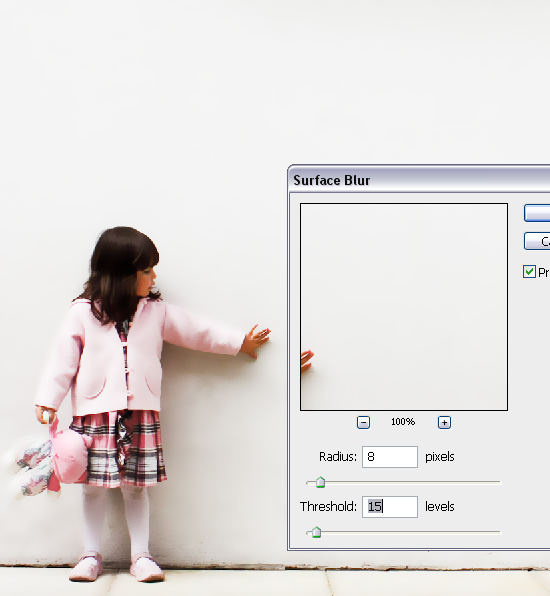Toggle the Preview checkbox
This screenshot has width=550, height=596.
coord(529,272)
